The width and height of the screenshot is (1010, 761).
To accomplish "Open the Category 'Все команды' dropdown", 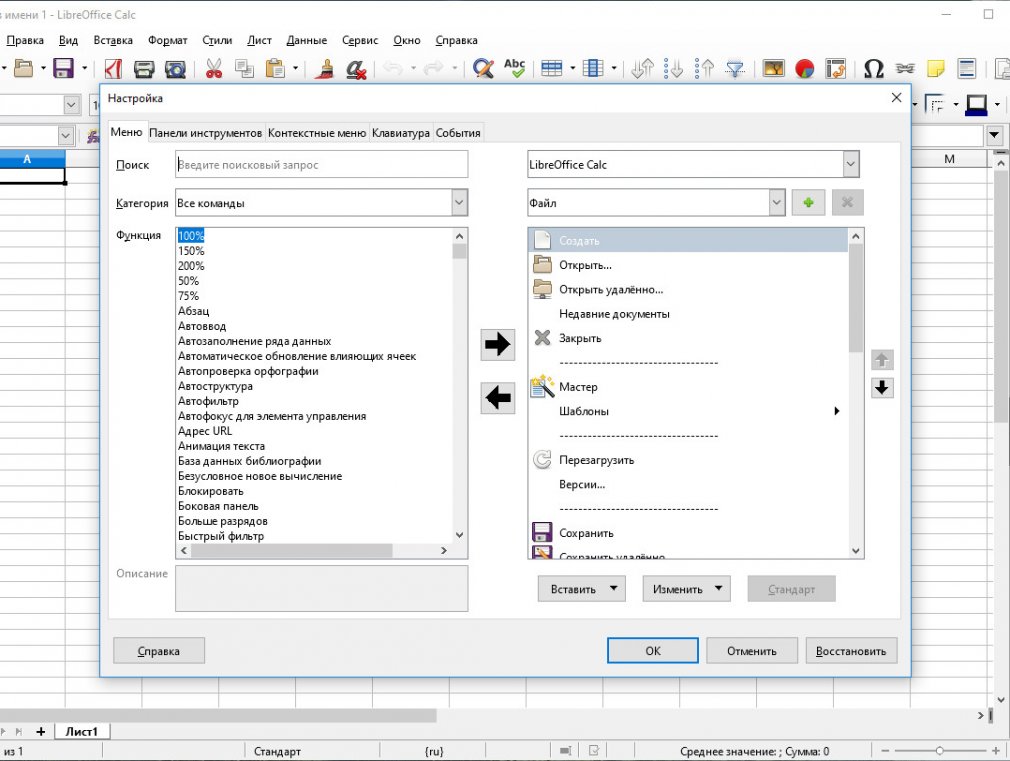I will [459, 202].
